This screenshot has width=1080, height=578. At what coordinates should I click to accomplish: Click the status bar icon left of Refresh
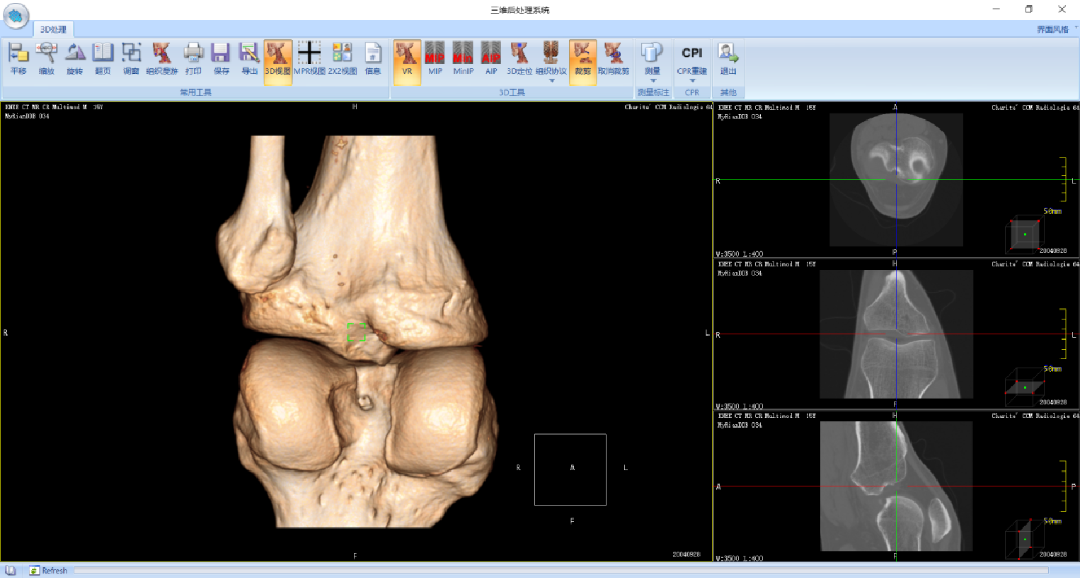click(x=10, y=570)
